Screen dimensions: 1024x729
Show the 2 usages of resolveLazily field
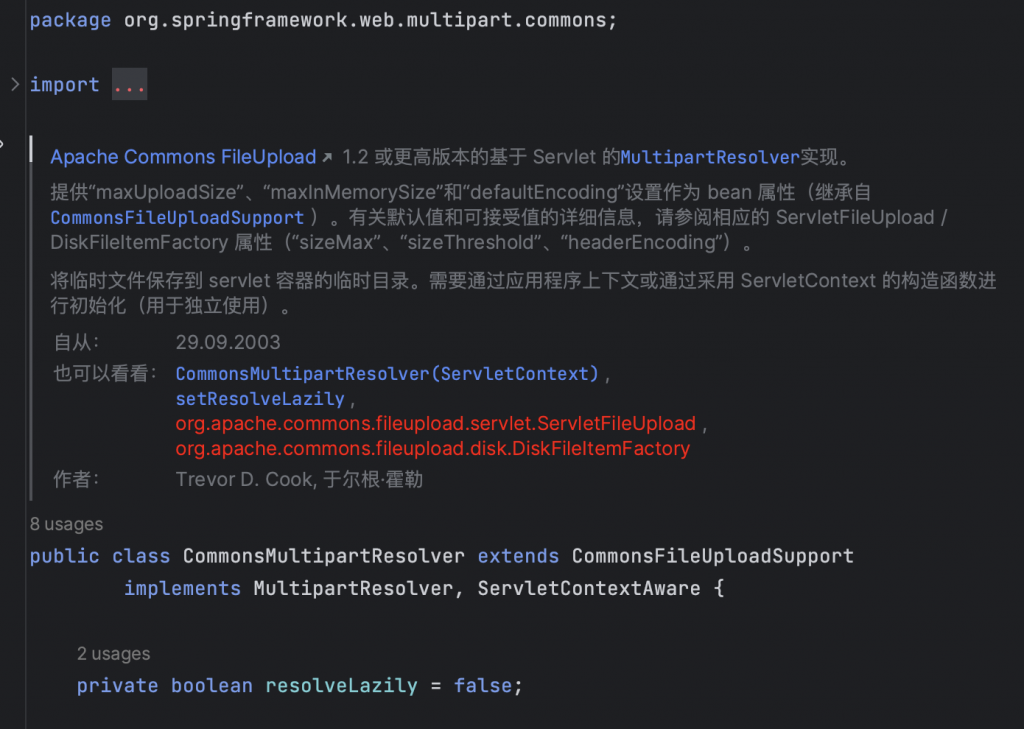pyautogui.click(x=113, y=654)
